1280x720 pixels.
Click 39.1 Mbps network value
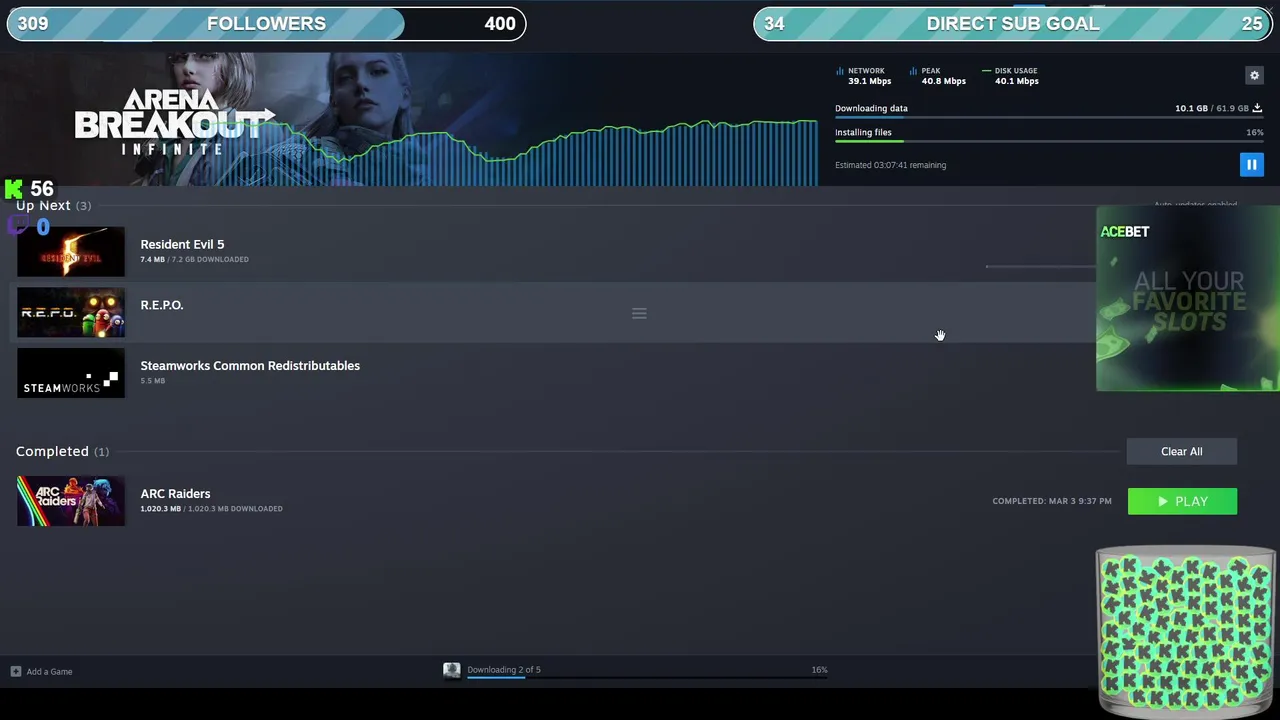[x=869, y=81]
